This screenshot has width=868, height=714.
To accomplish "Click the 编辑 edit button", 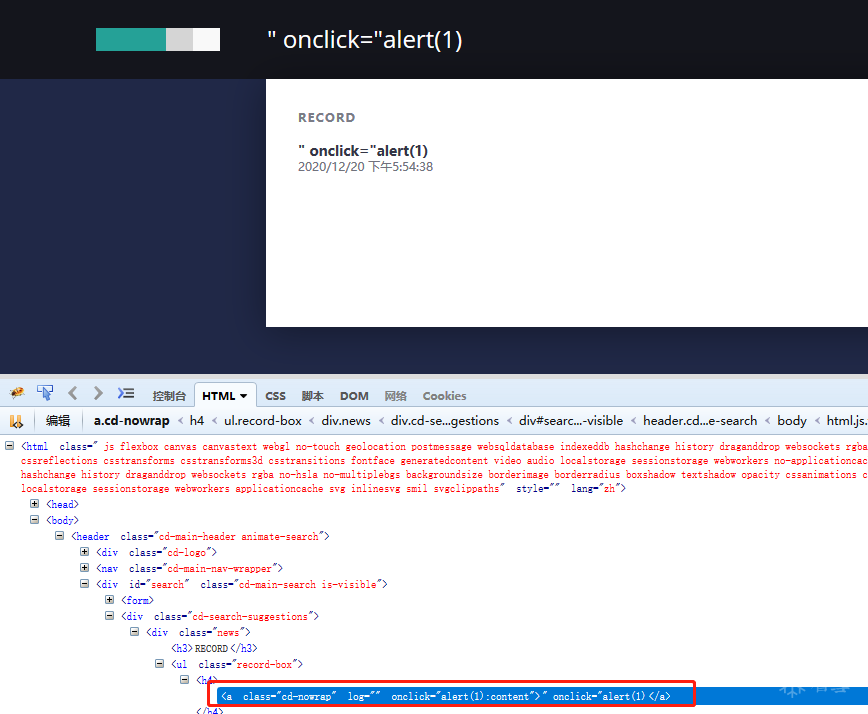I will [58, 421].
